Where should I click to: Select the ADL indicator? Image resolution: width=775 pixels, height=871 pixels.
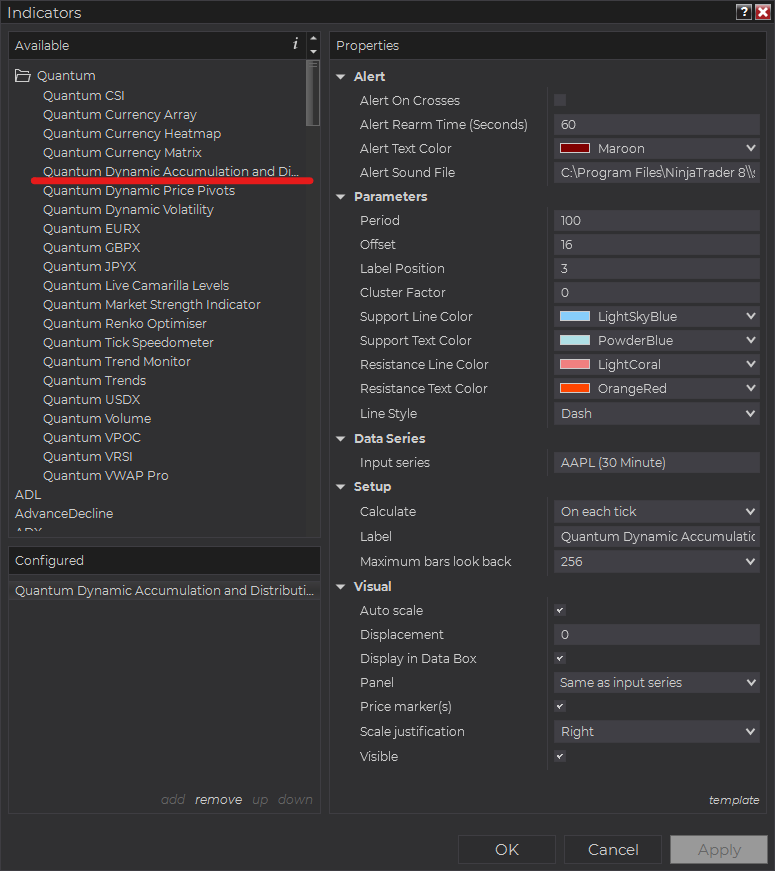[28, 494]
